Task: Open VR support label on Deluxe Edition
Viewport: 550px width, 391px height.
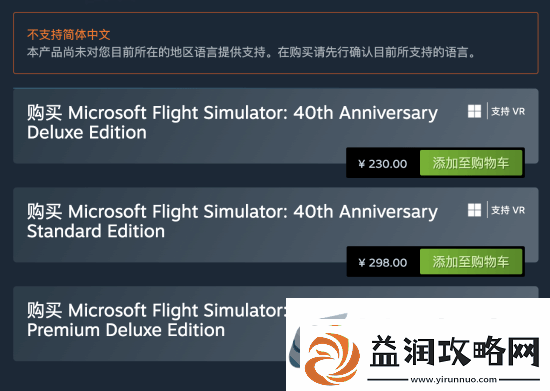Action: (x=508, y=112)
